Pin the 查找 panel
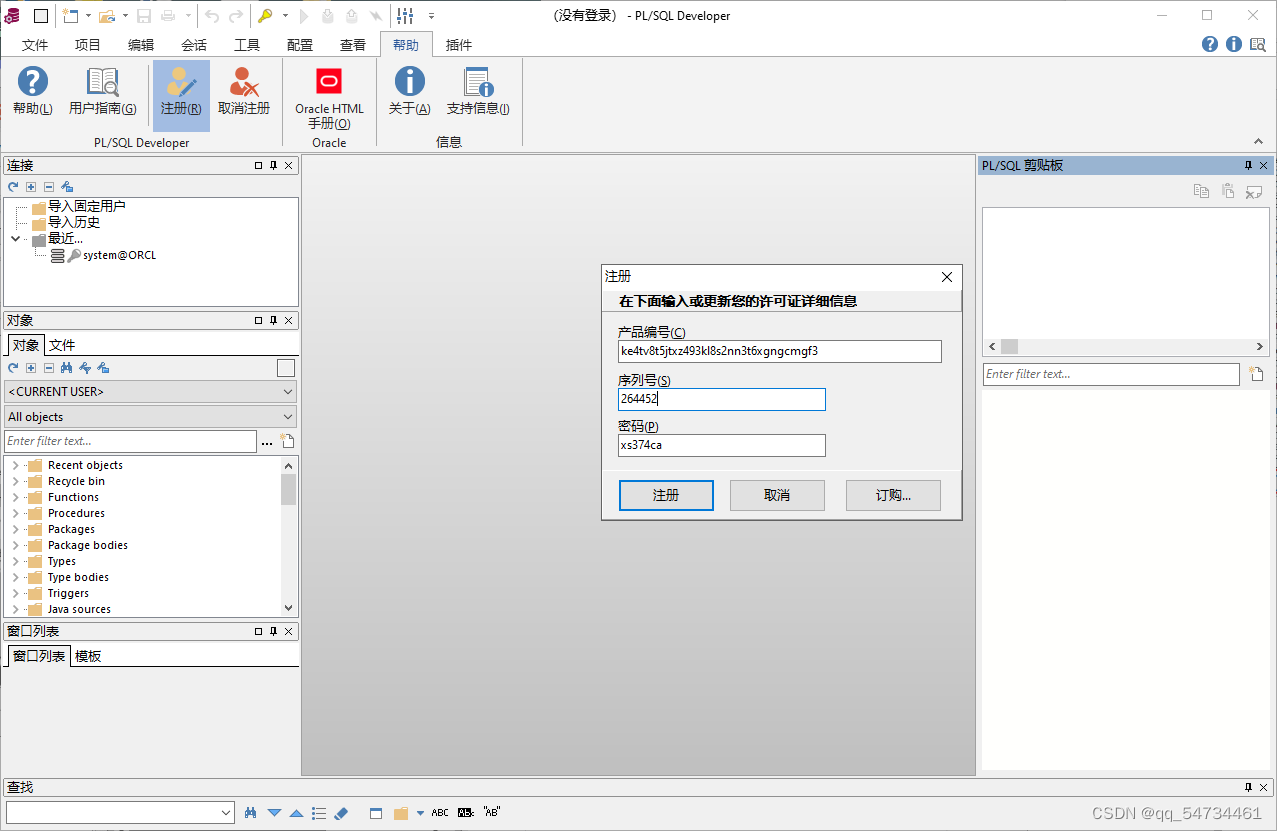The width and height of the screenshot is (1277, 831). pyautogui.click(x=1248, y=788)
